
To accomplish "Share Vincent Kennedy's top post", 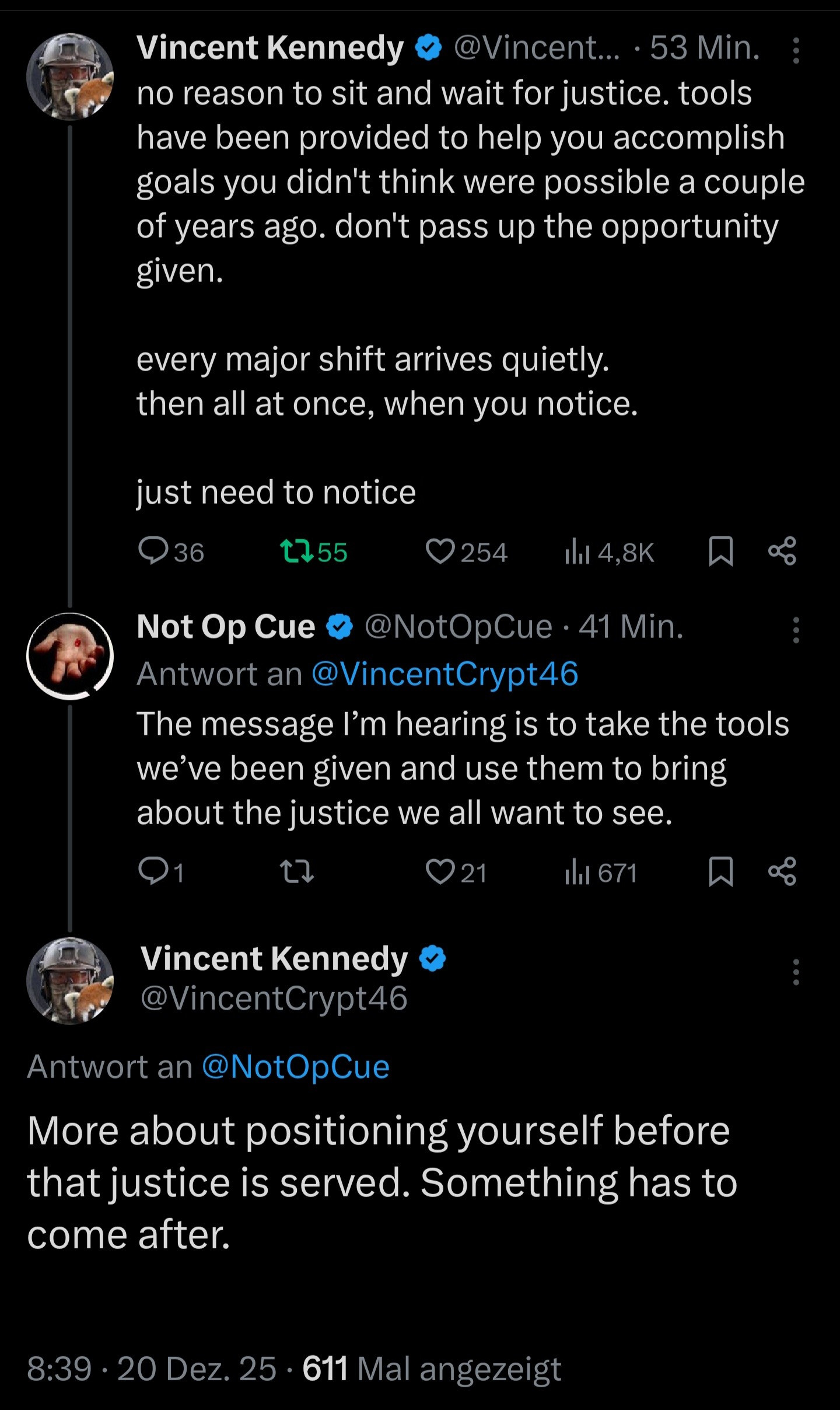I will 782,552.
